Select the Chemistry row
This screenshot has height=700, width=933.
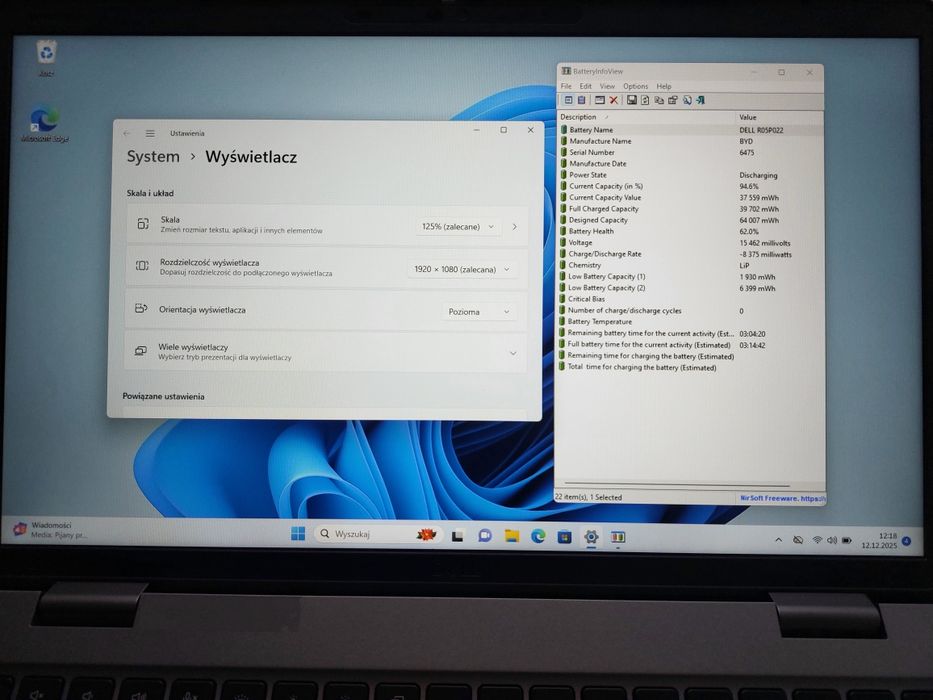(x=690, y=265)
